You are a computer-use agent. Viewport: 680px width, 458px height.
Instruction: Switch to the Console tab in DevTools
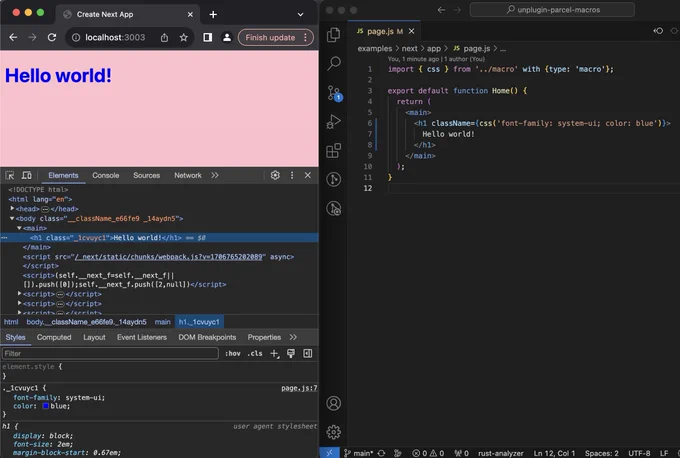[105, 175]
